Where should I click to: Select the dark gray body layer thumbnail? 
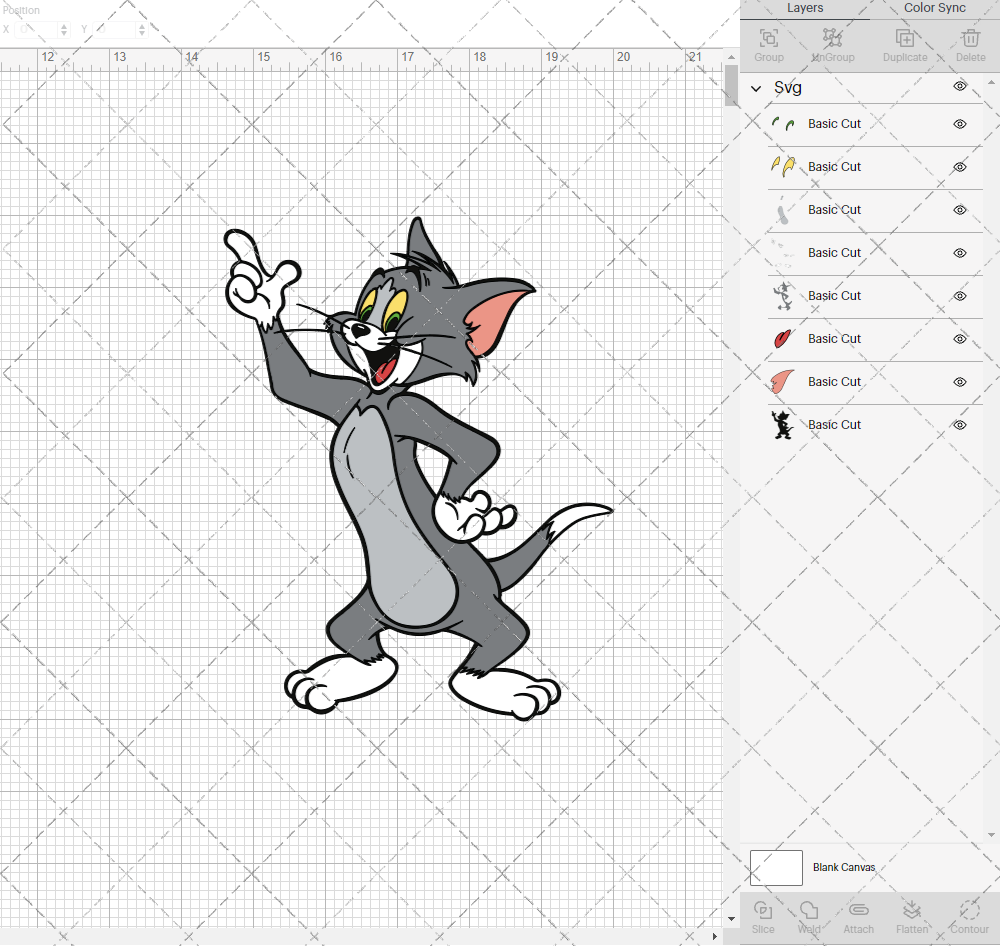[783, 296]
